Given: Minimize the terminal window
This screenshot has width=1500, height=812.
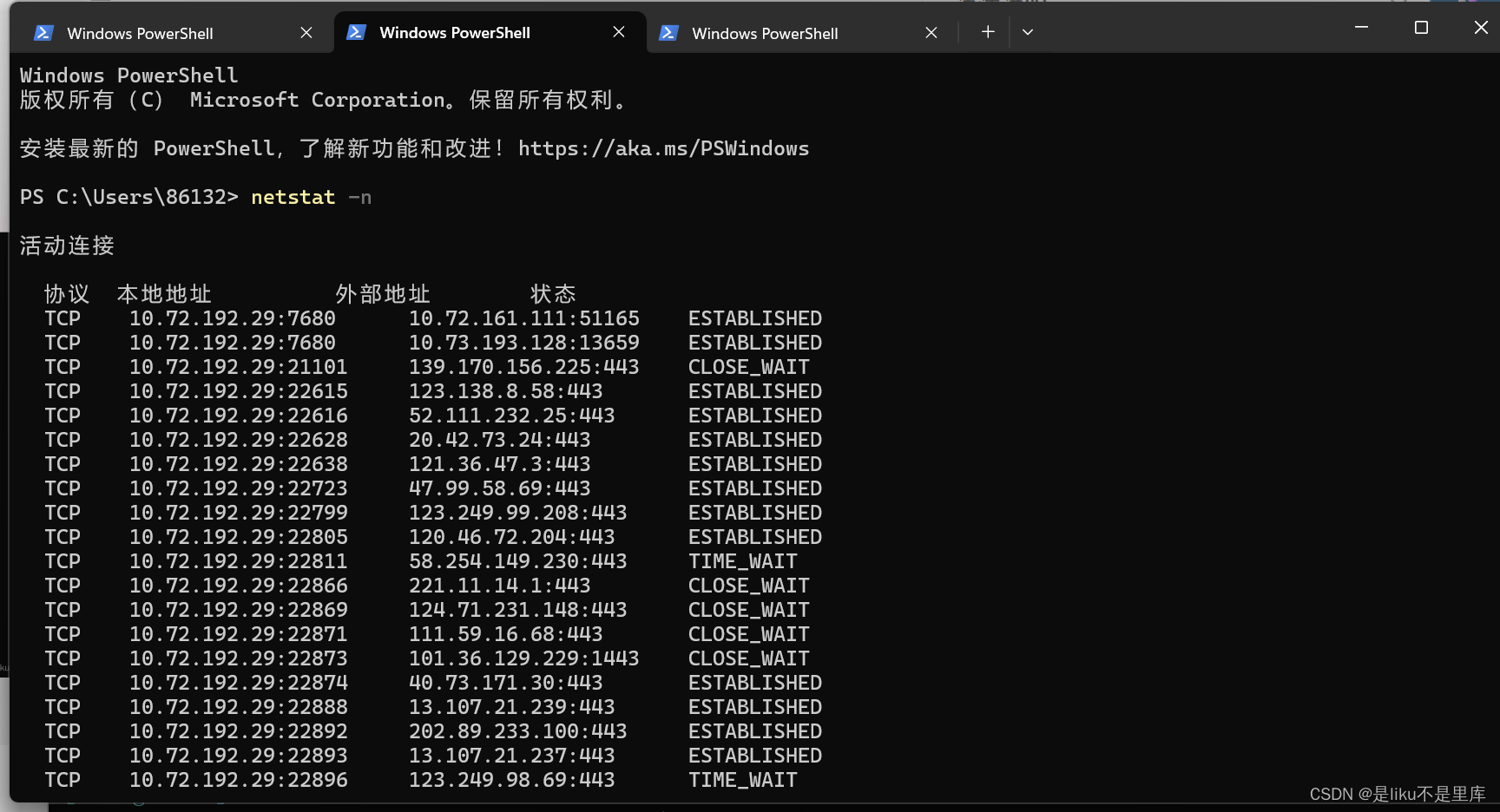Looking at the screenshot, I should tap(1361, 28).
